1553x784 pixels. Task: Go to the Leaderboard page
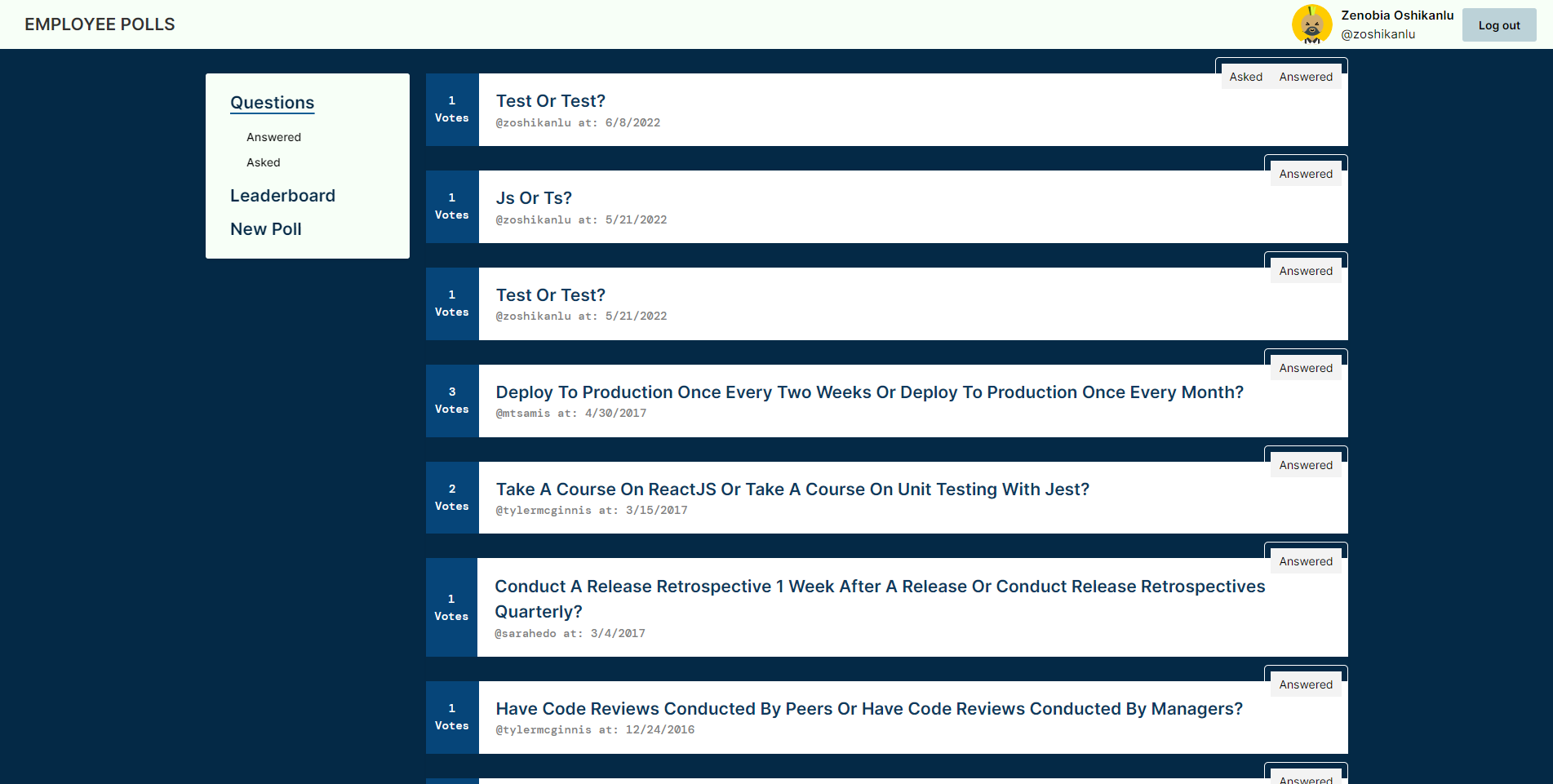tap(282, 196)
